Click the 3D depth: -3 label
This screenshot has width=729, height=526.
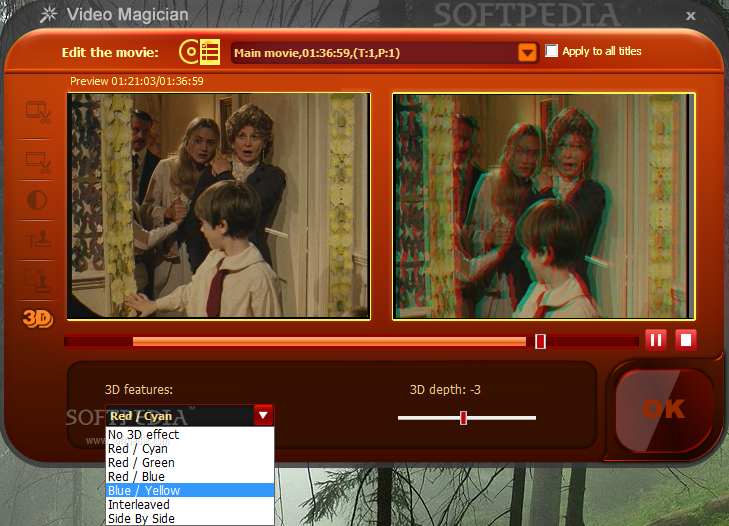click(x=445, y=390)
